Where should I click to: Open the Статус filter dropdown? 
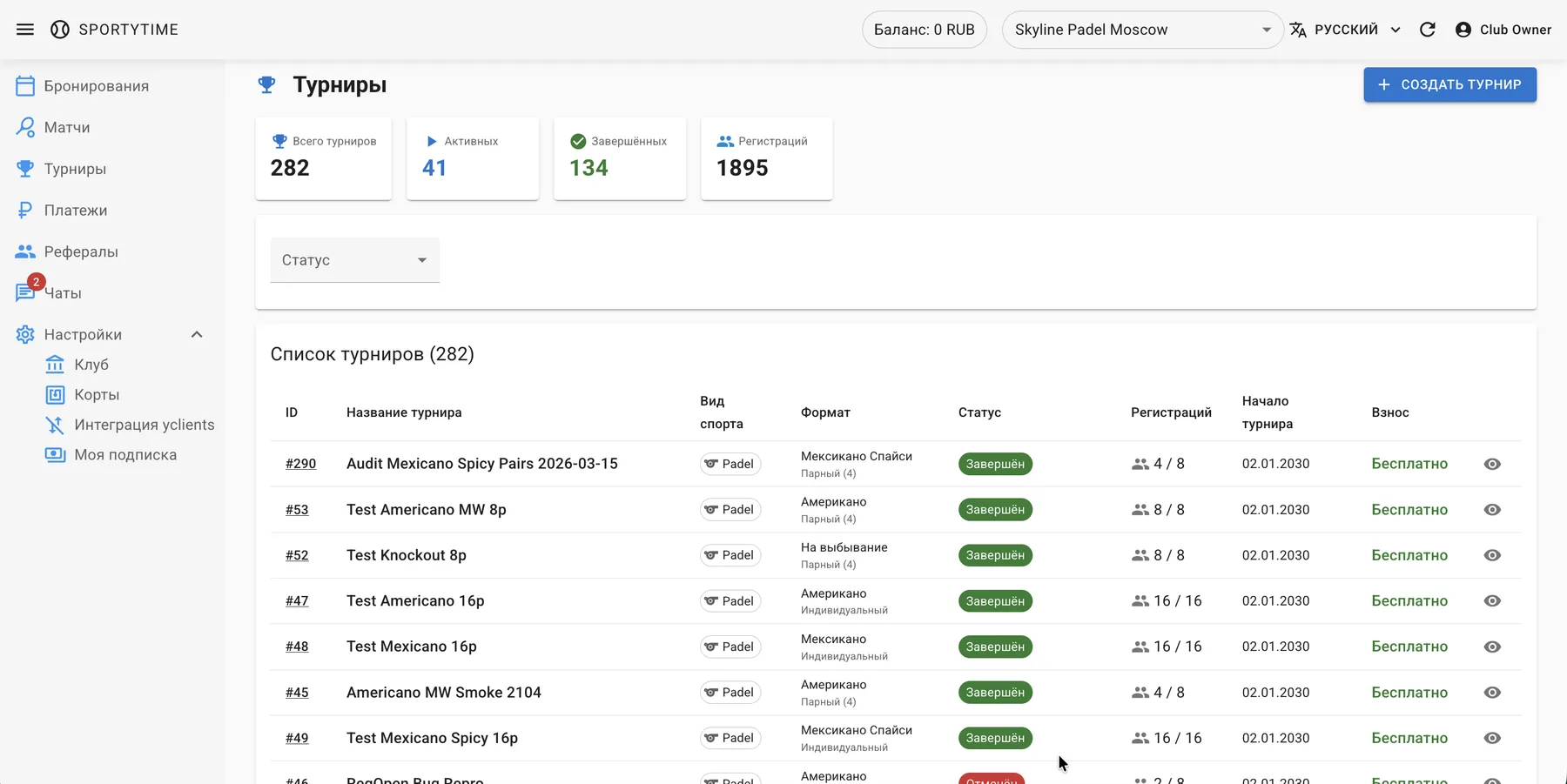click(354, 260)
